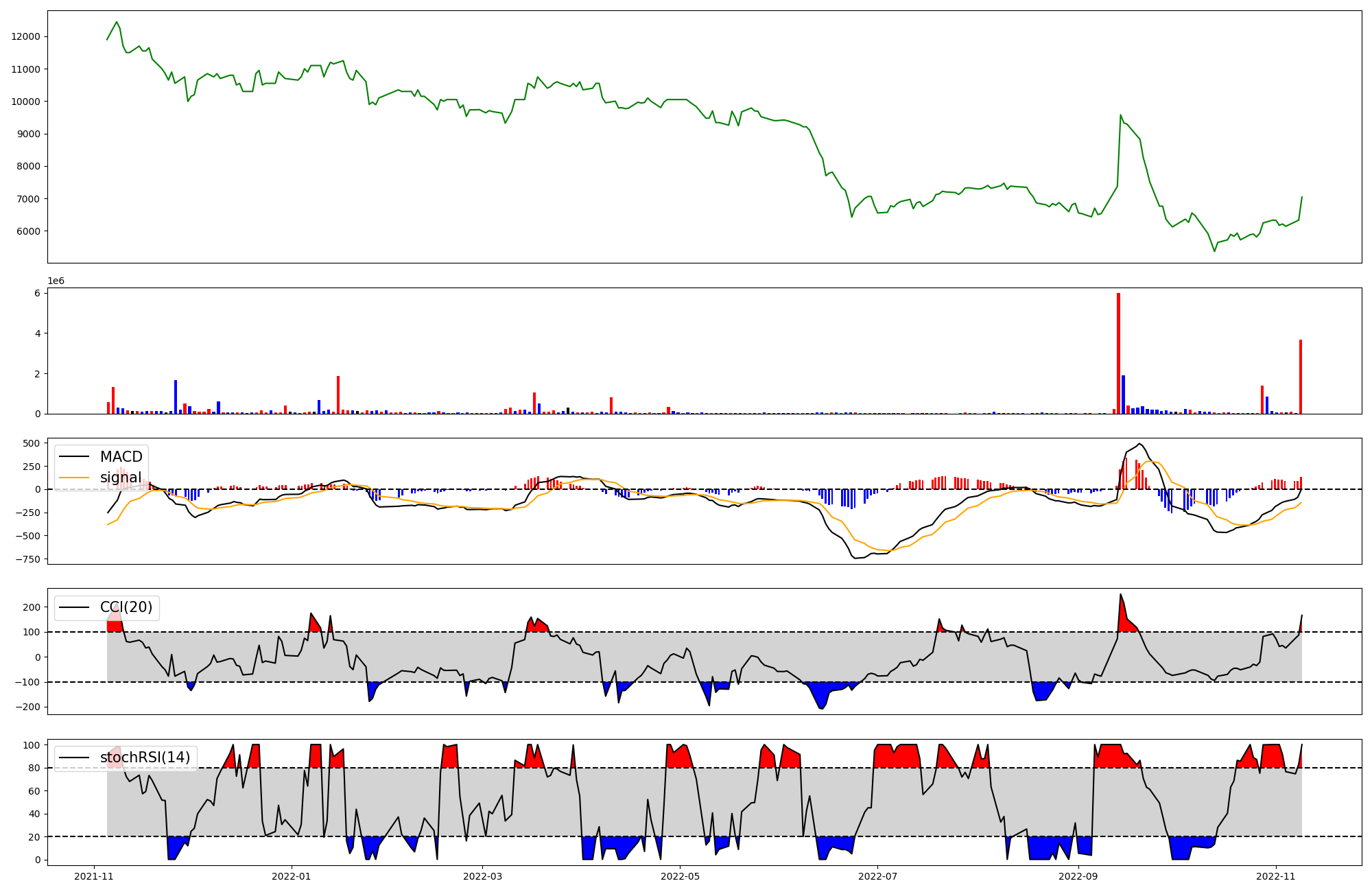Click the 2022-03 x-axis date label

pyautogui.click(x=482, y=876)
